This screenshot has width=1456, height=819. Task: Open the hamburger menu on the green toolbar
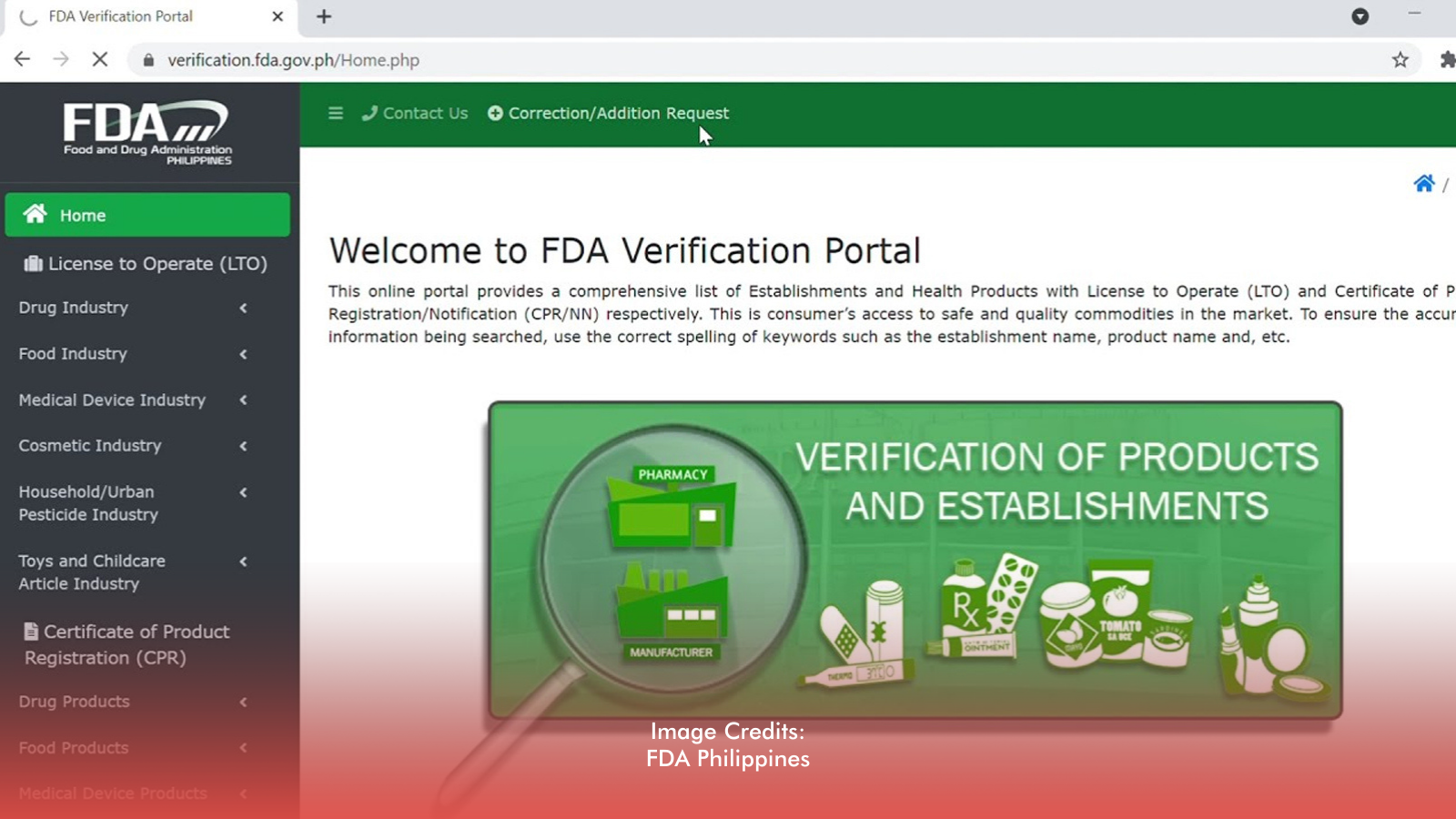click(335, 113)
